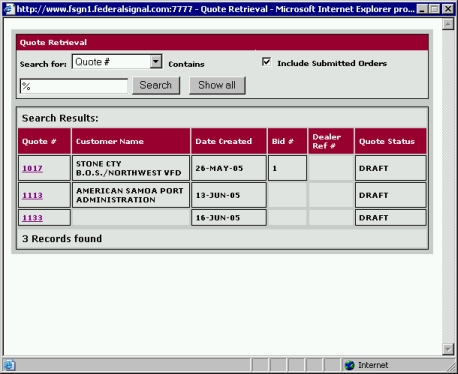This screenshot has height=374, width=458.
Task: Click the Search button
Action: (156, 85)
